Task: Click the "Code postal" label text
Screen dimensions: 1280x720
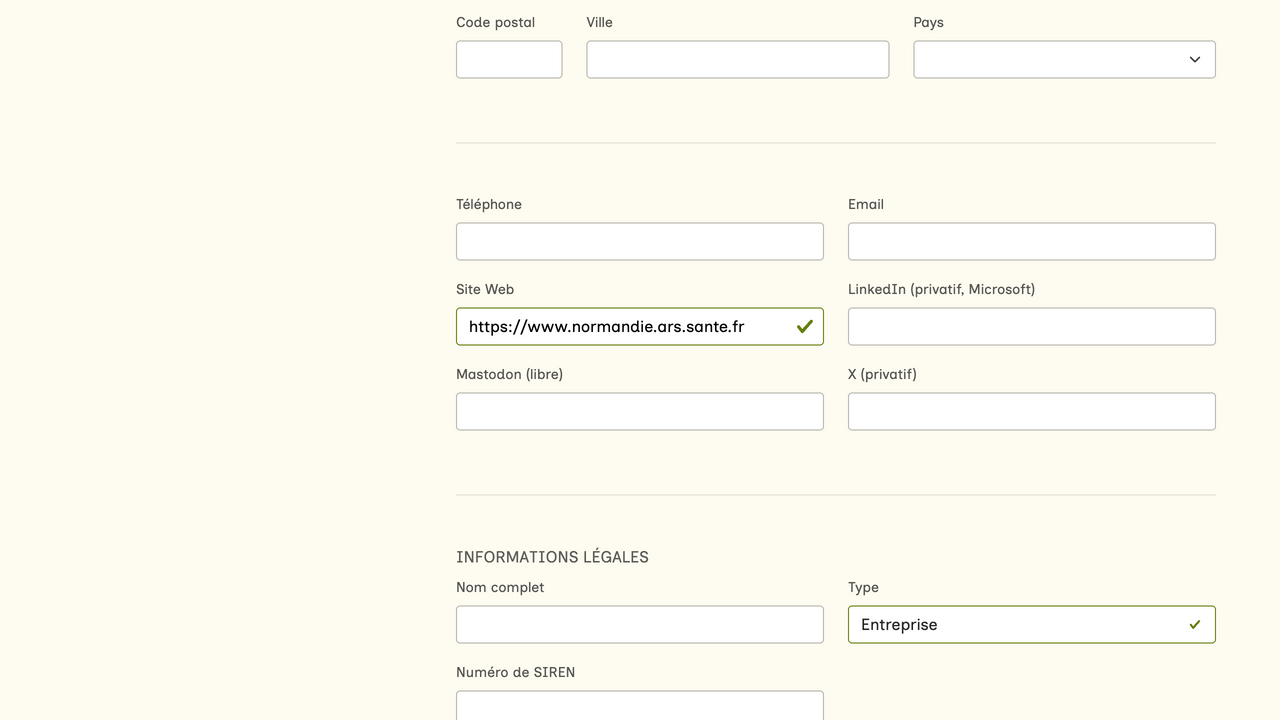Action: point(495,22)
